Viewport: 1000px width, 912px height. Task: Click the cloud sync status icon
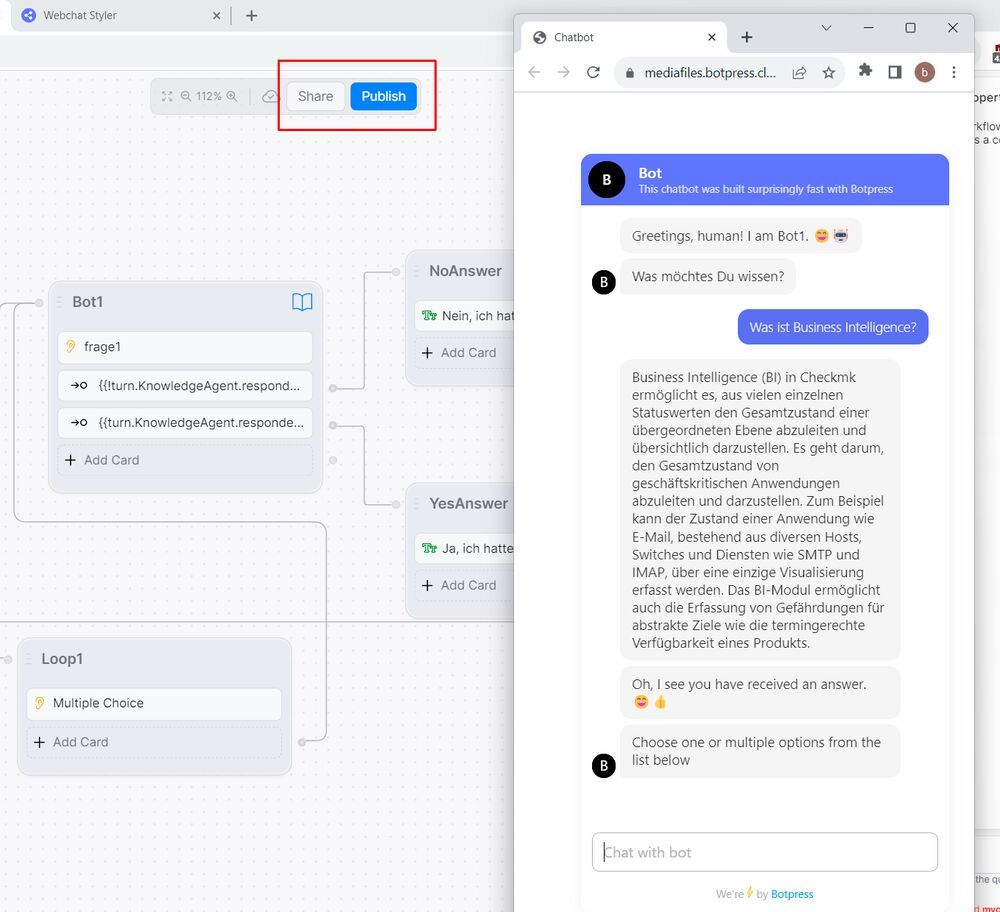tap(269, 96)
